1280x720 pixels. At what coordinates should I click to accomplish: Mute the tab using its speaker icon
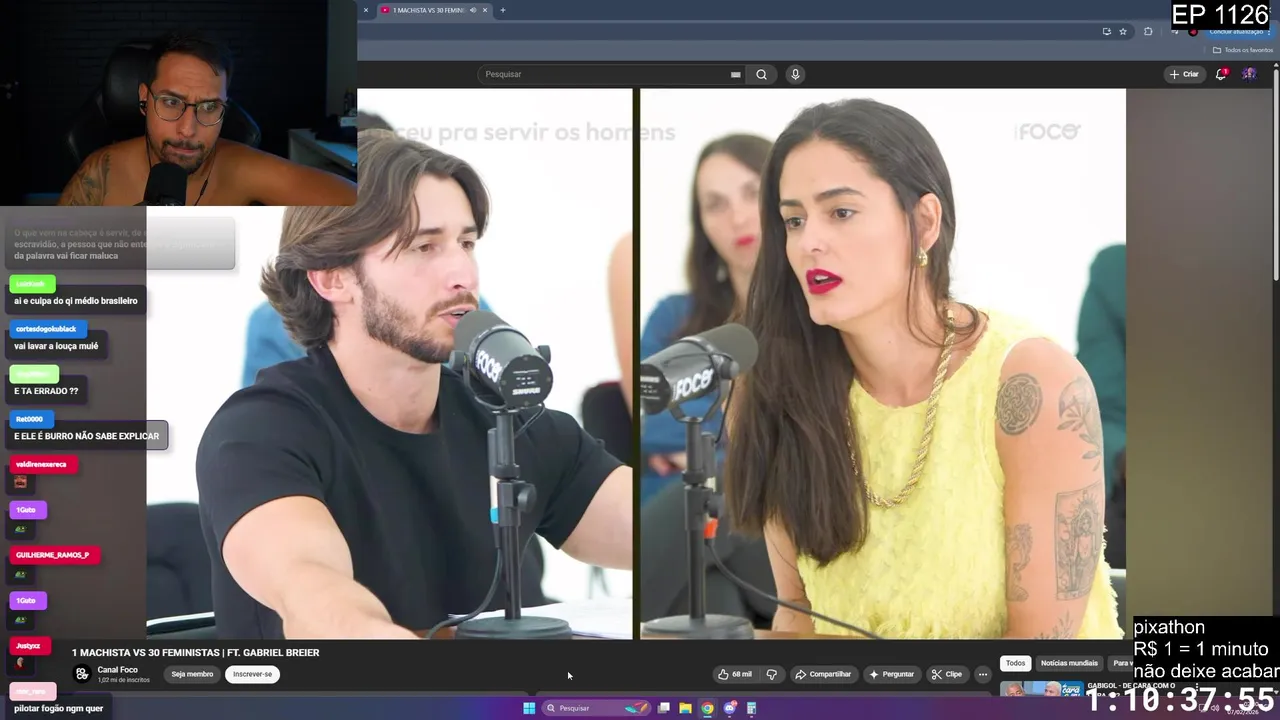pos(472,10)
